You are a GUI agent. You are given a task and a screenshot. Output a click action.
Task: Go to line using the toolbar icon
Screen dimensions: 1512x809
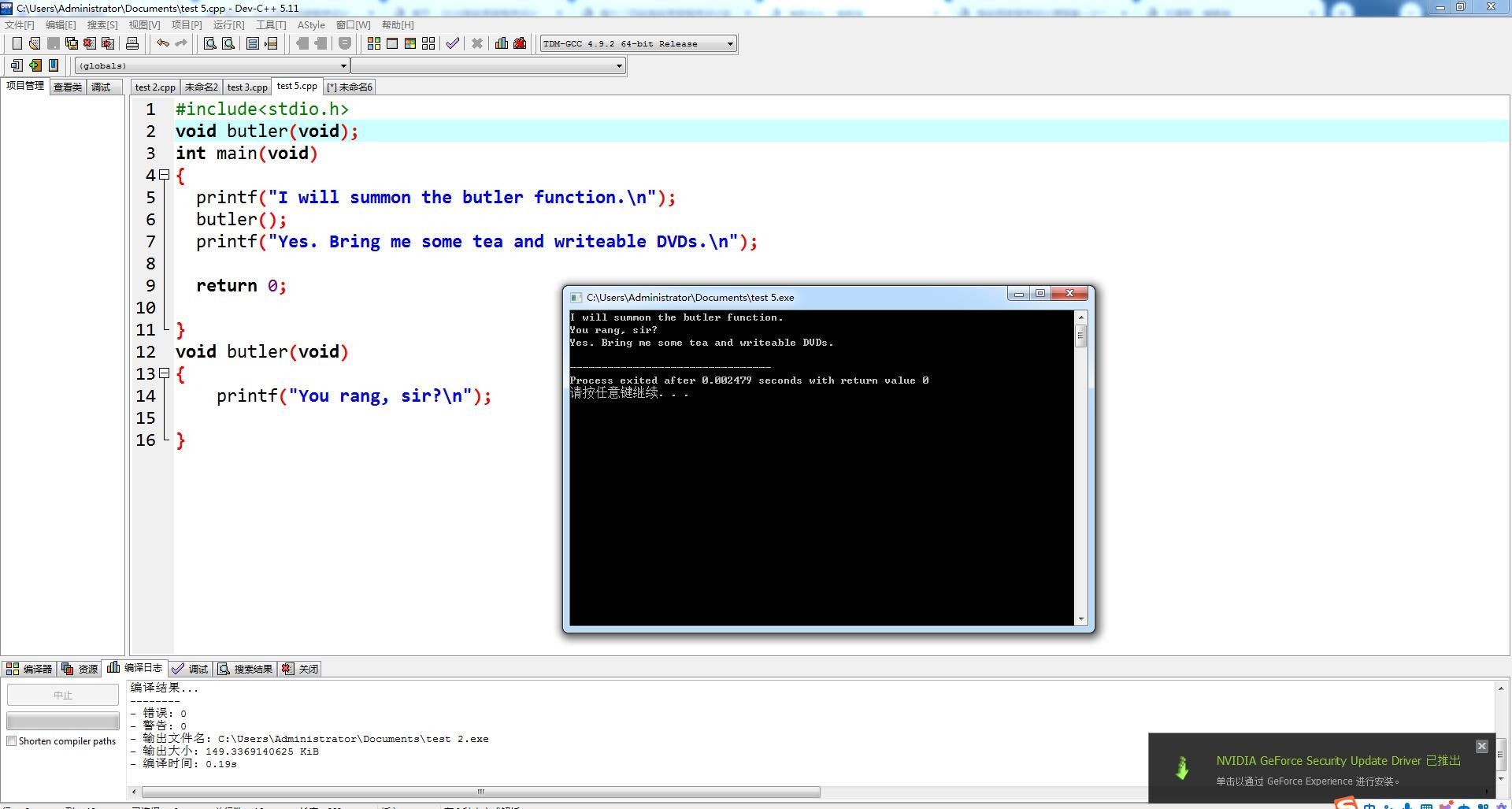coord(271,43)
